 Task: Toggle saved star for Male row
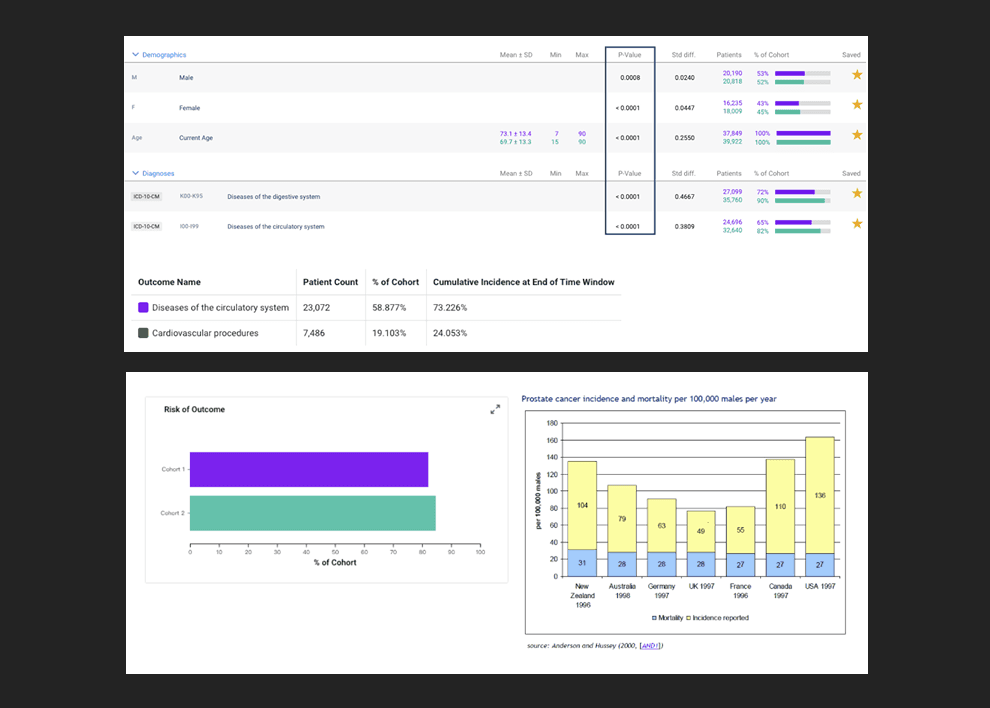[x=856, y=75]
